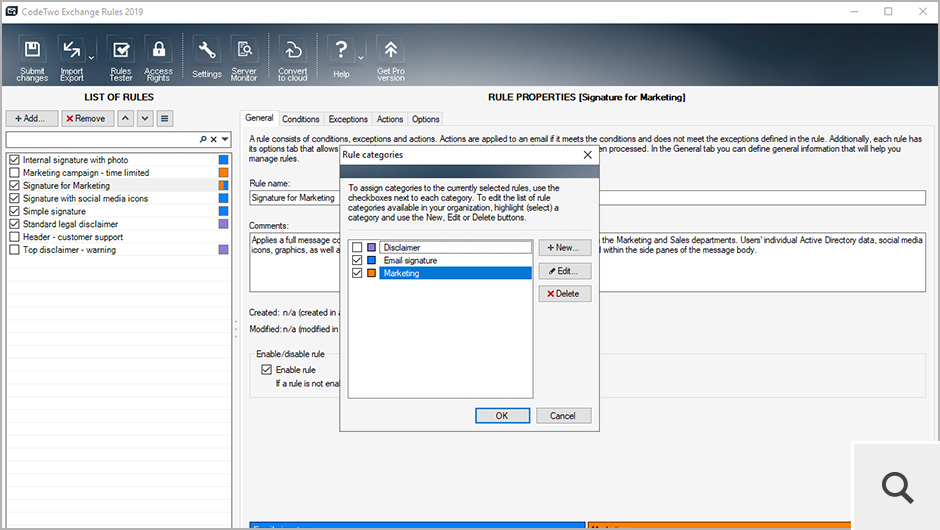Switch to the Options tab
940x530 pixels.
click(426, 119)
